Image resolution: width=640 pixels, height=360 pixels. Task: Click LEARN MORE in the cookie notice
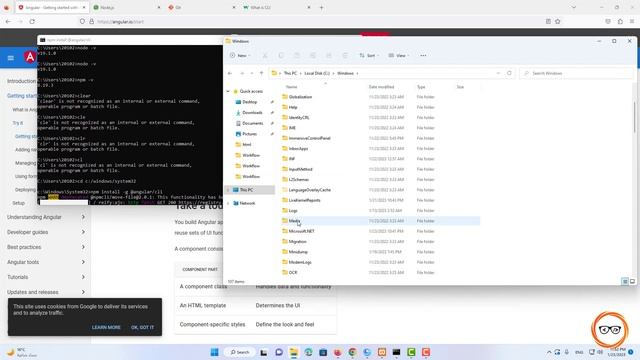[x=106, y=327]
